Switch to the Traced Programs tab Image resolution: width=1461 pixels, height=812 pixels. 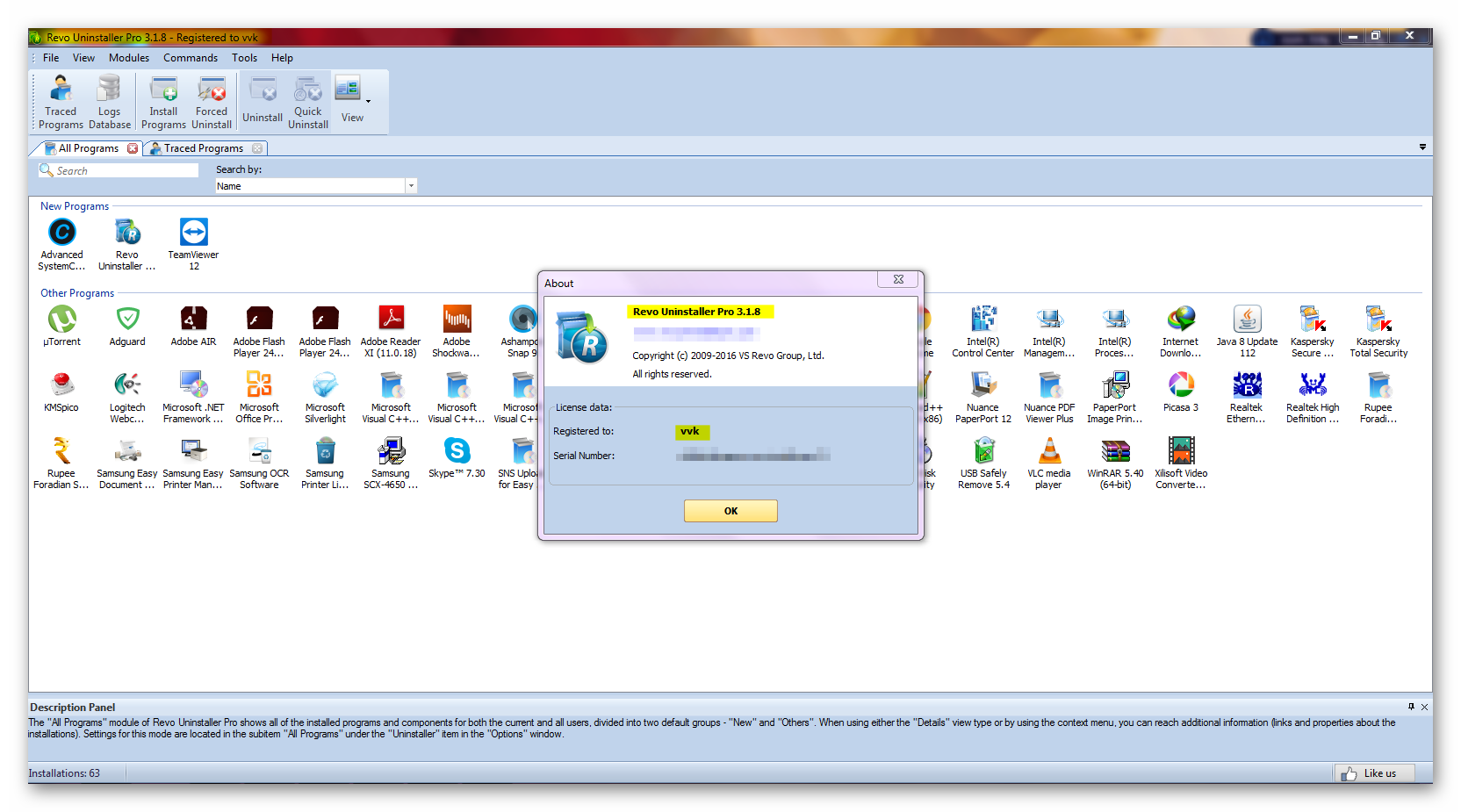(203, 148)
